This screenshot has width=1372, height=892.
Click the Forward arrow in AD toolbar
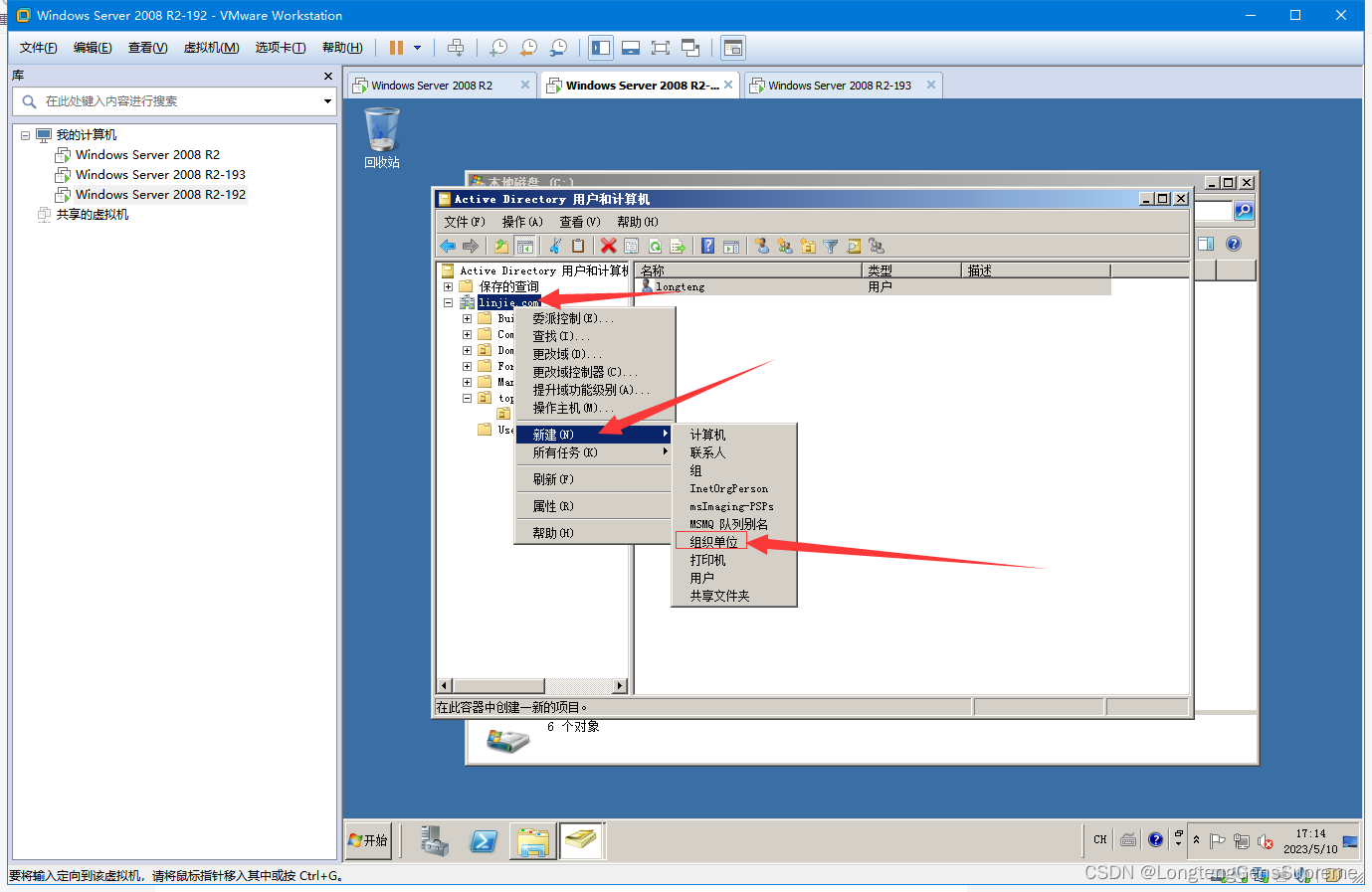(471, 246)
